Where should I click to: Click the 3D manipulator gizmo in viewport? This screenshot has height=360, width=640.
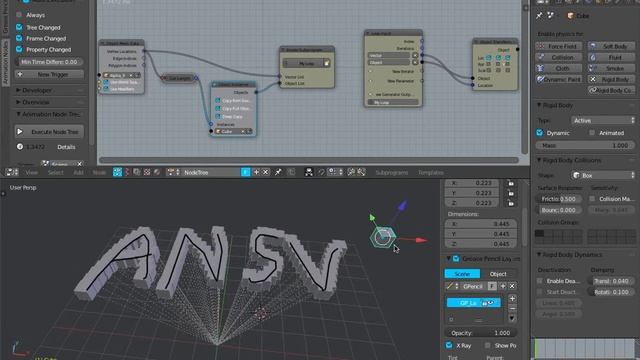point(383,237)
